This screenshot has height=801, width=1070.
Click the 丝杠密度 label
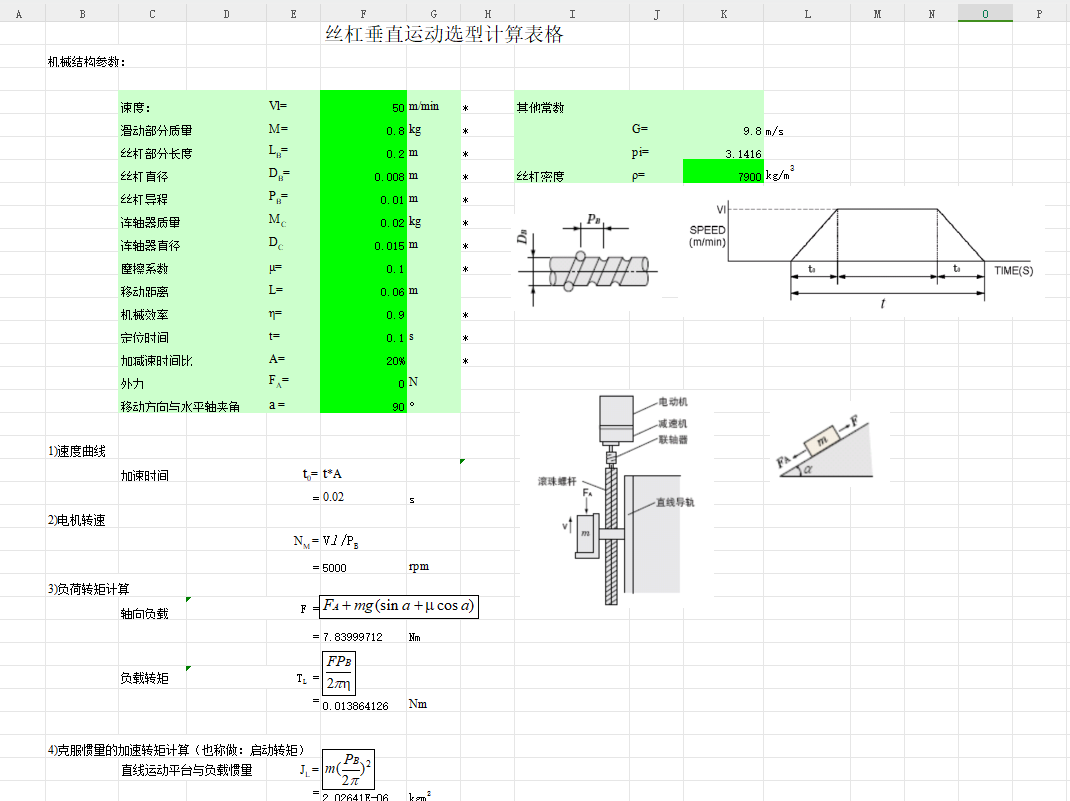click(x=540, y=177)
